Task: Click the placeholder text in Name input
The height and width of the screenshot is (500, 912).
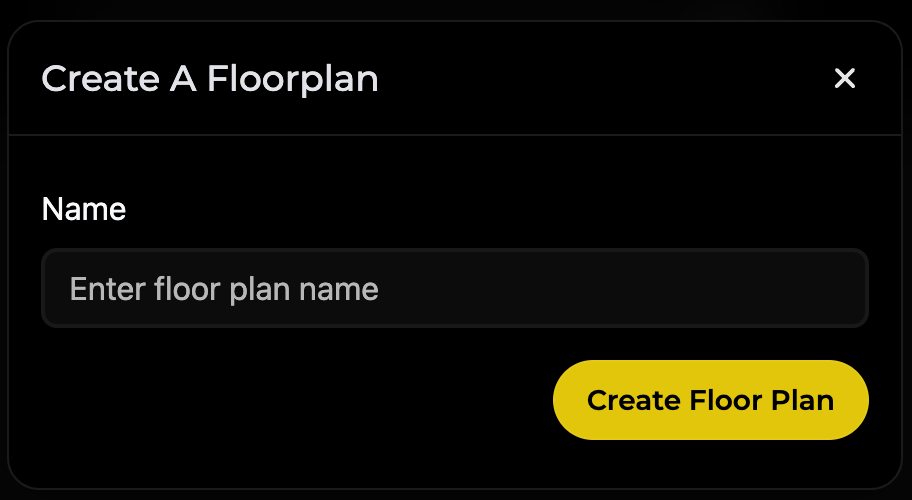Action: (224, 289)
